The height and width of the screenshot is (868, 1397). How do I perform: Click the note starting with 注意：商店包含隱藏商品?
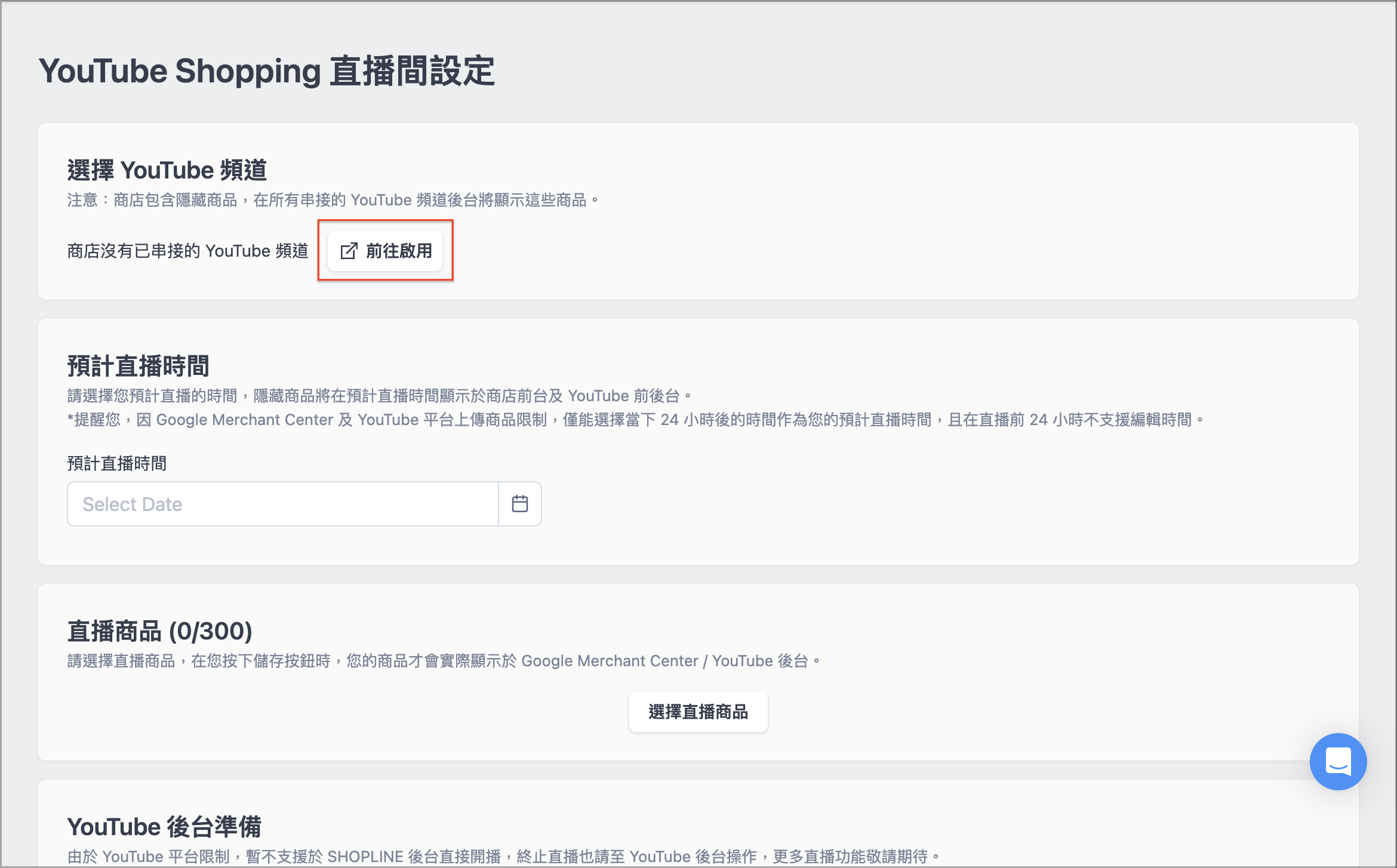click(x=333, y=200)
